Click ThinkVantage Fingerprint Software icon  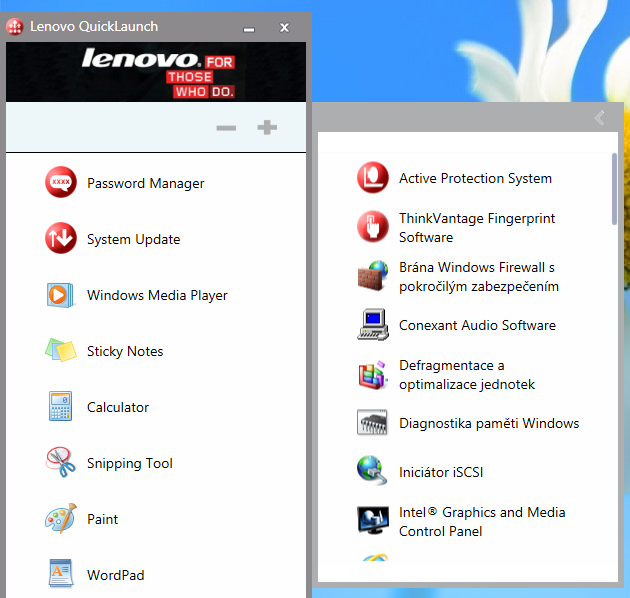(x=373, y=226)
